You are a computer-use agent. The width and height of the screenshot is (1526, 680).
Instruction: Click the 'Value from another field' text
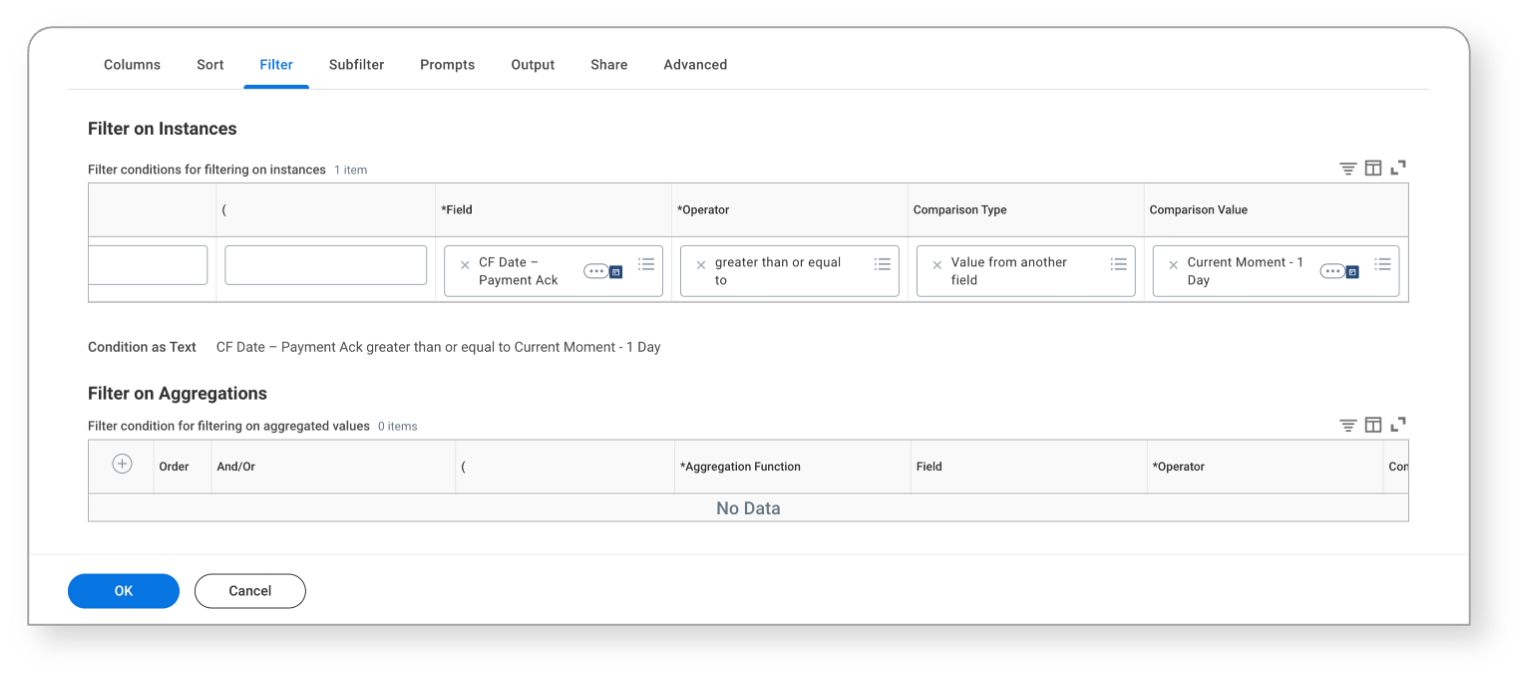(x=1009, y=271)
